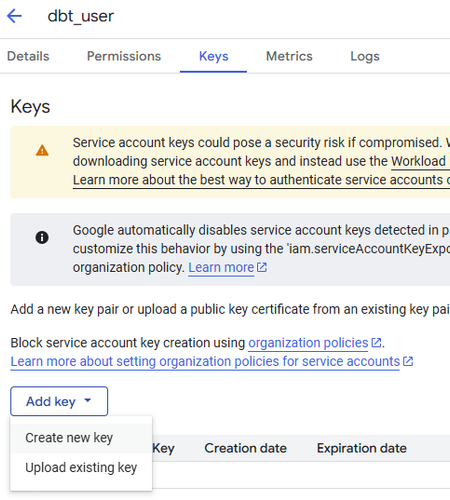Open the Metrics tab
This screenshot has height=500, width=450.
point(289,56)
